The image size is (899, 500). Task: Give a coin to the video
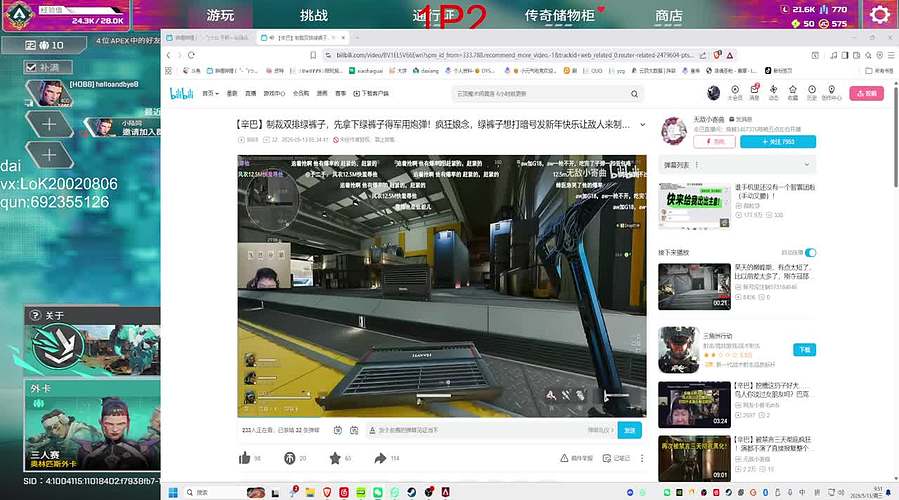290,458
